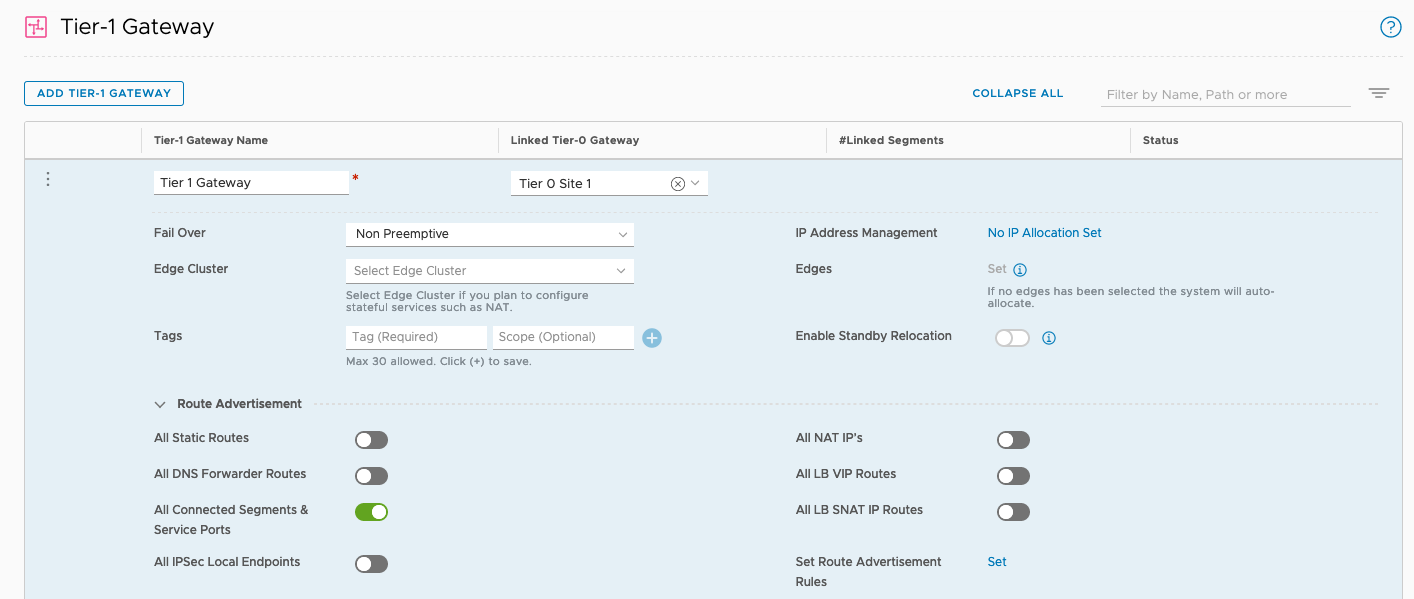The height and width of the screenshot is (599, 1414).
Task: Click the plus icon to add tag
Action: point(652,338)
